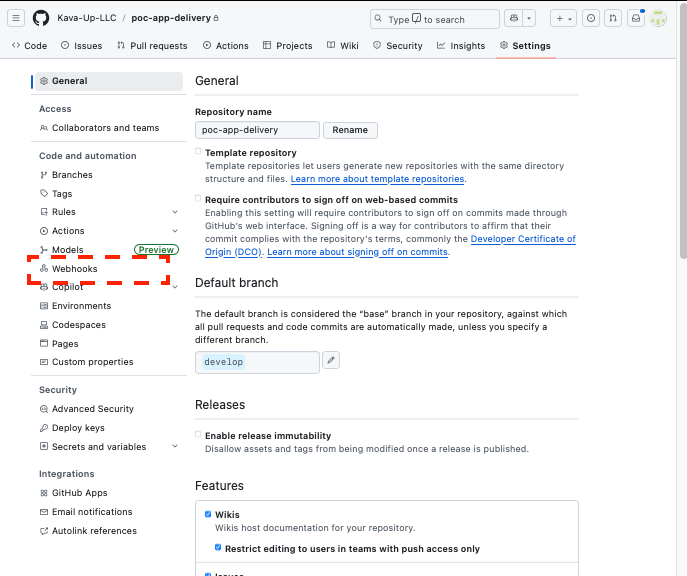This screenshot has height=576, width=687.
Task: Expand Secrets and variables section
Action: point(175,447)
